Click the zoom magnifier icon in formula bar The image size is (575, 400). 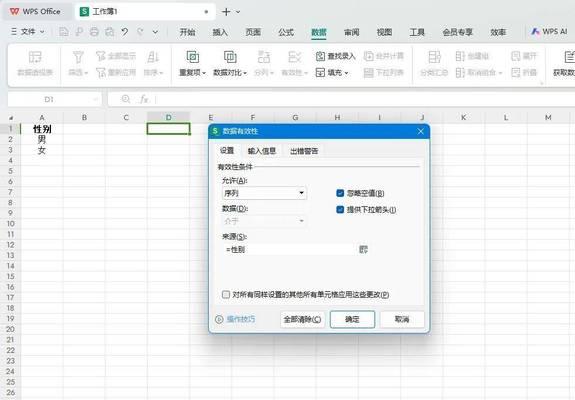(x=126, y=99)
